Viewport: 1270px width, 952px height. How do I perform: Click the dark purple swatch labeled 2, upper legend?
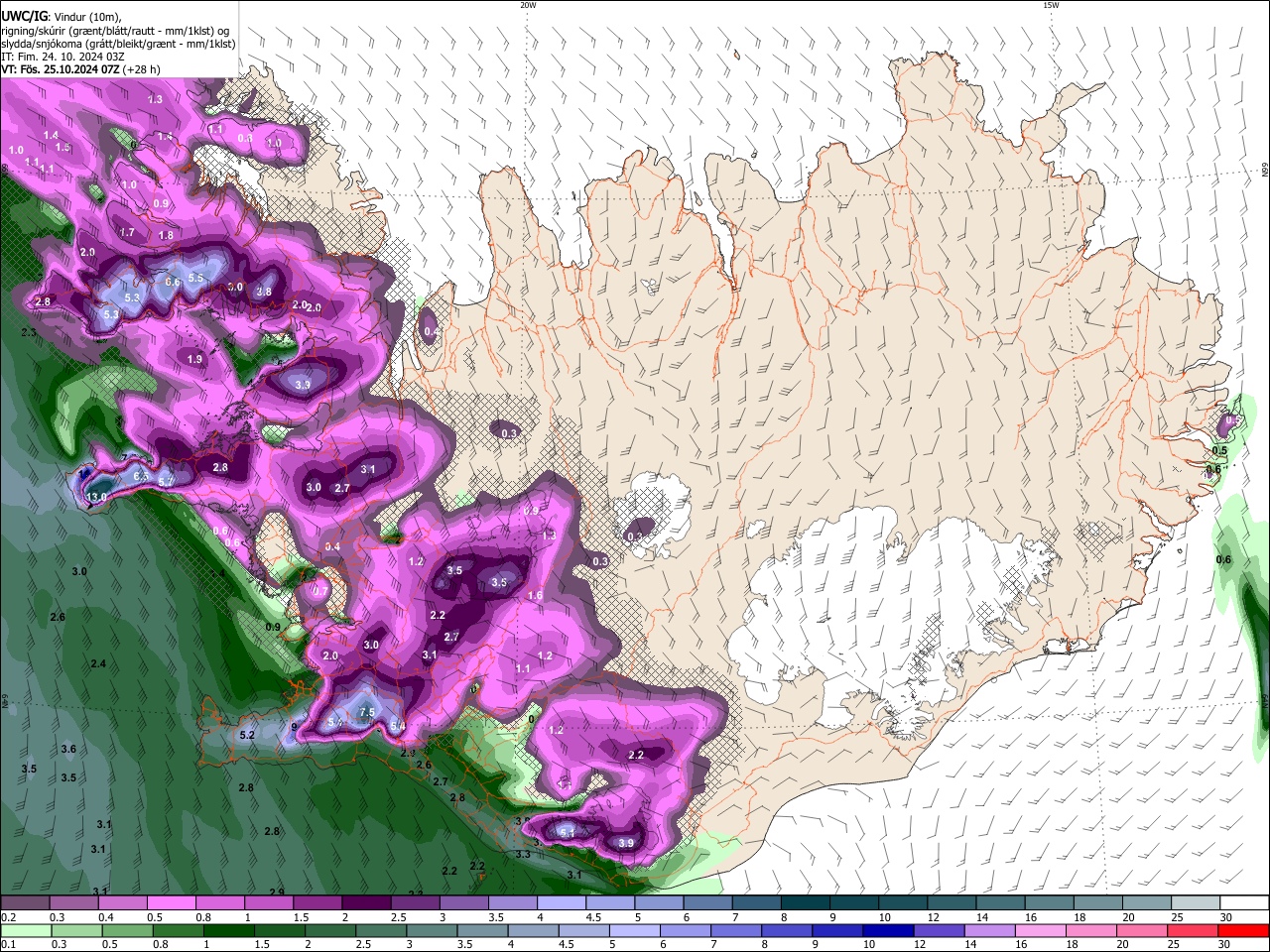coord(366,902)
